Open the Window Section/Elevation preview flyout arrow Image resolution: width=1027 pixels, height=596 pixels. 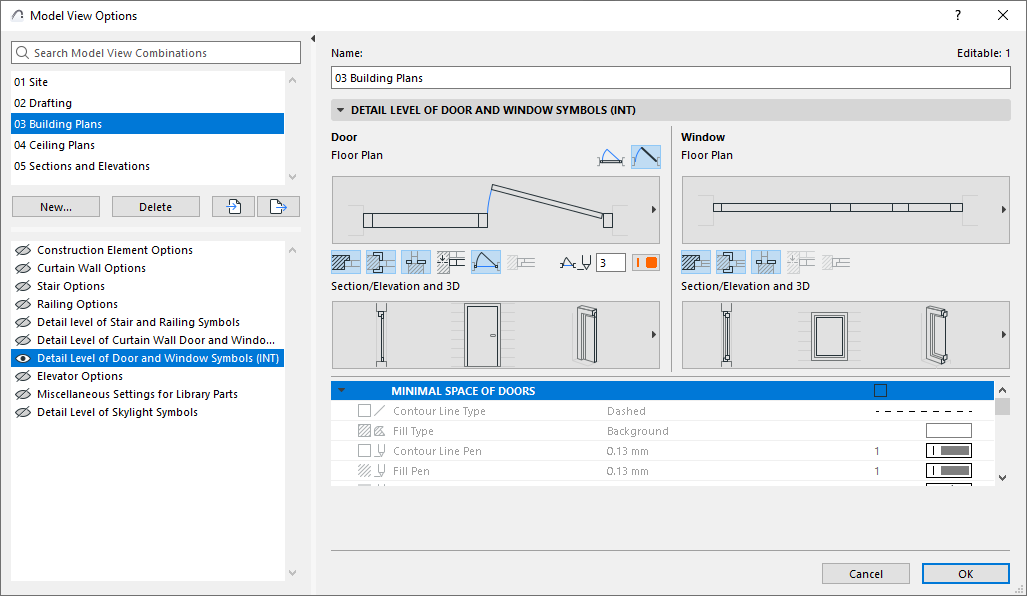1003,335
